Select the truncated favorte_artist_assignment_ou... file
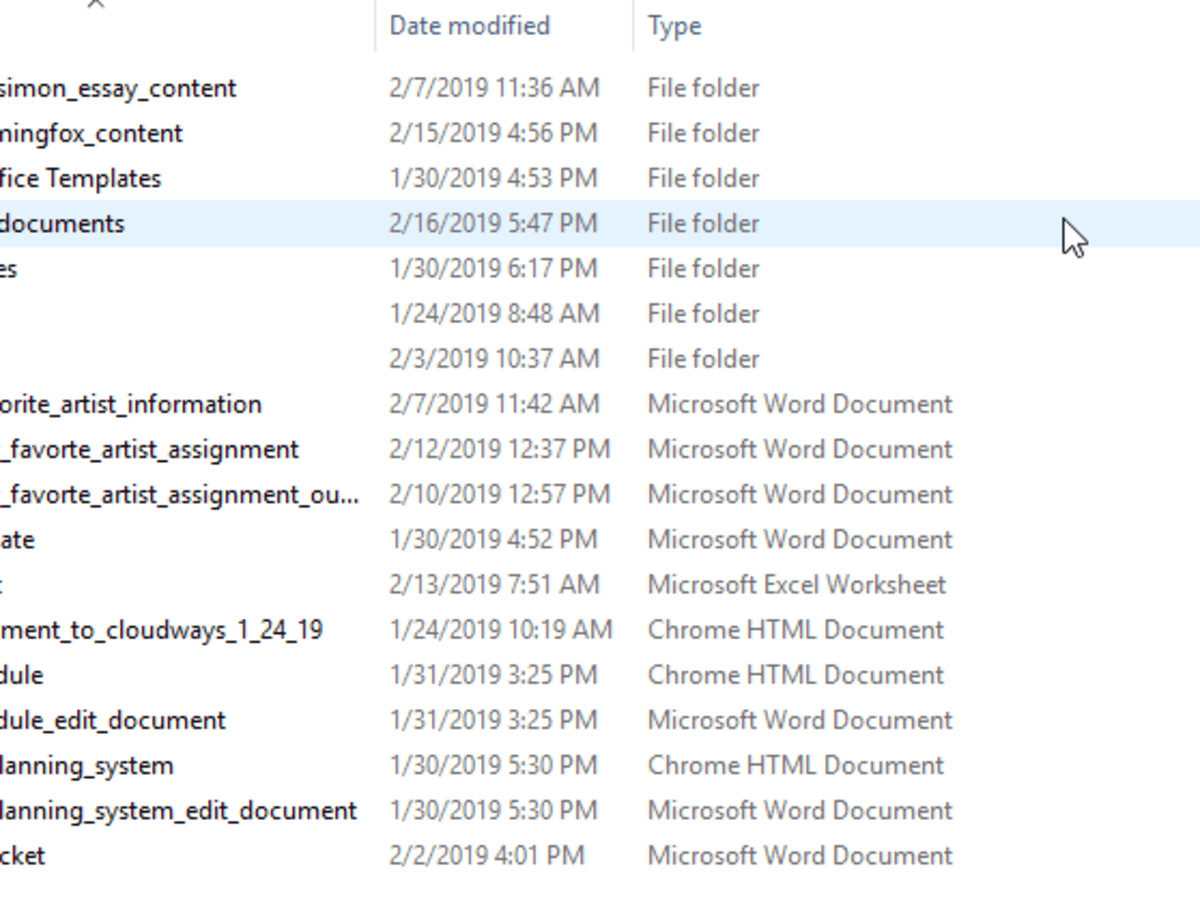Image resolution: width=1200 pixels, height=900 pixels. [x=180, y=494]
